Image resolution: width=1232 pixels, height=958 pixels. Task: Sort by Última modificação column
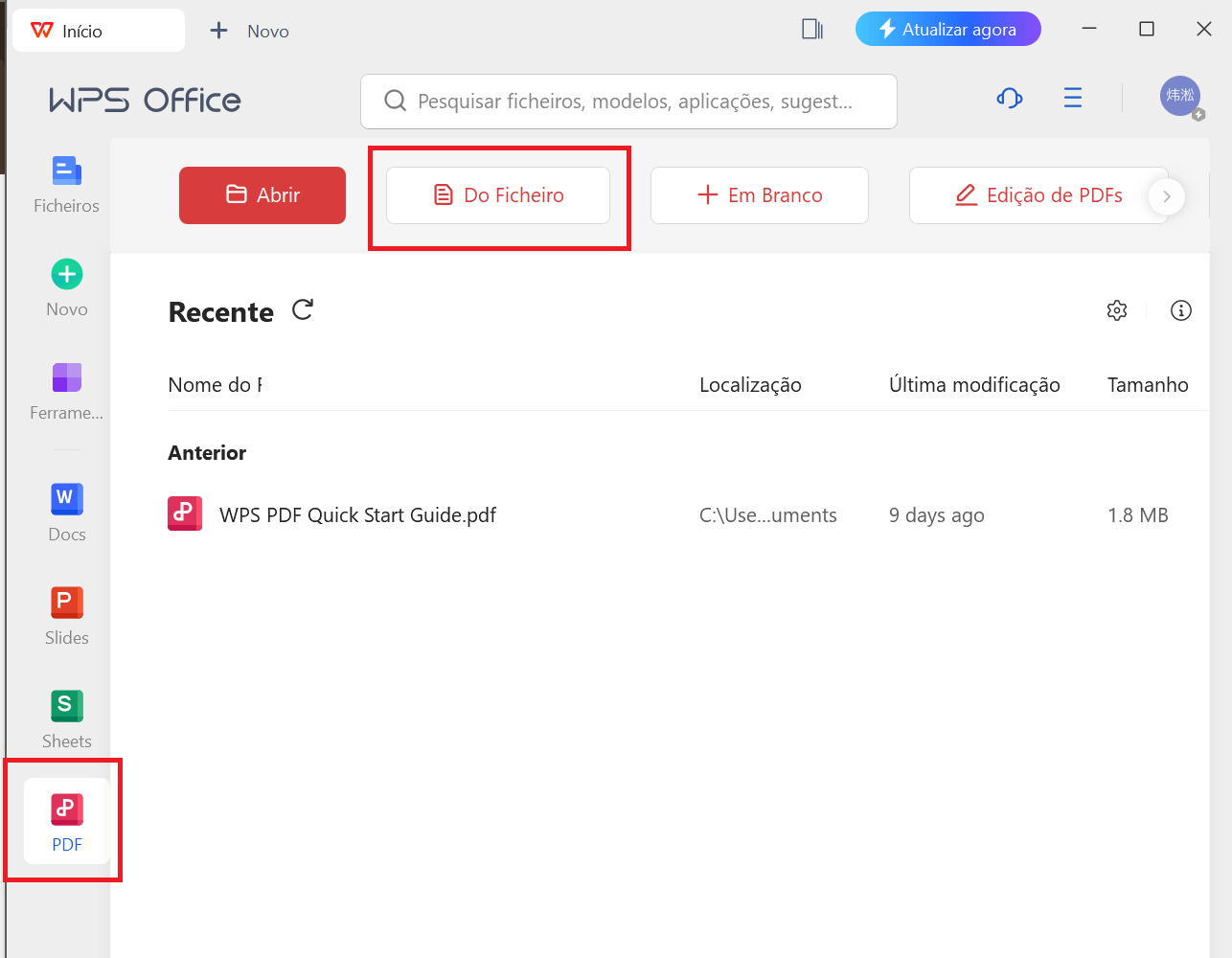pos(974,385)
